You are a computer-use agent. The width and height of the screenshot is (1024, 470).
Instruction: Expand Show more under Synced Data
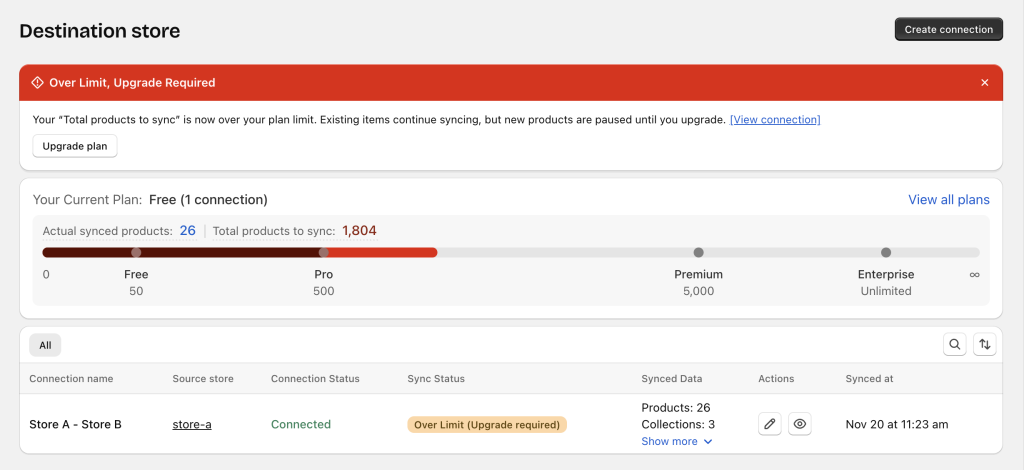tap(677, 441)
